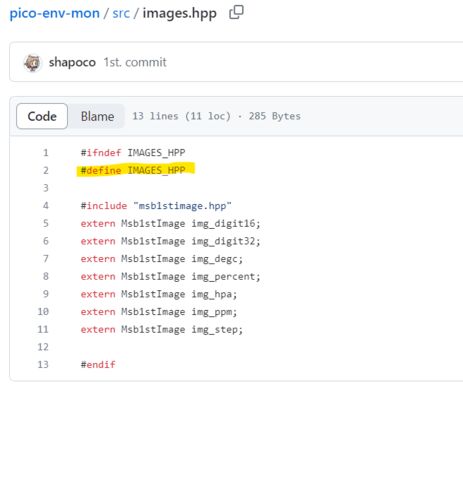Screen dimensions: 463x500
Task: Open the "1st. commit" commit message
Action: pos(135,62)
